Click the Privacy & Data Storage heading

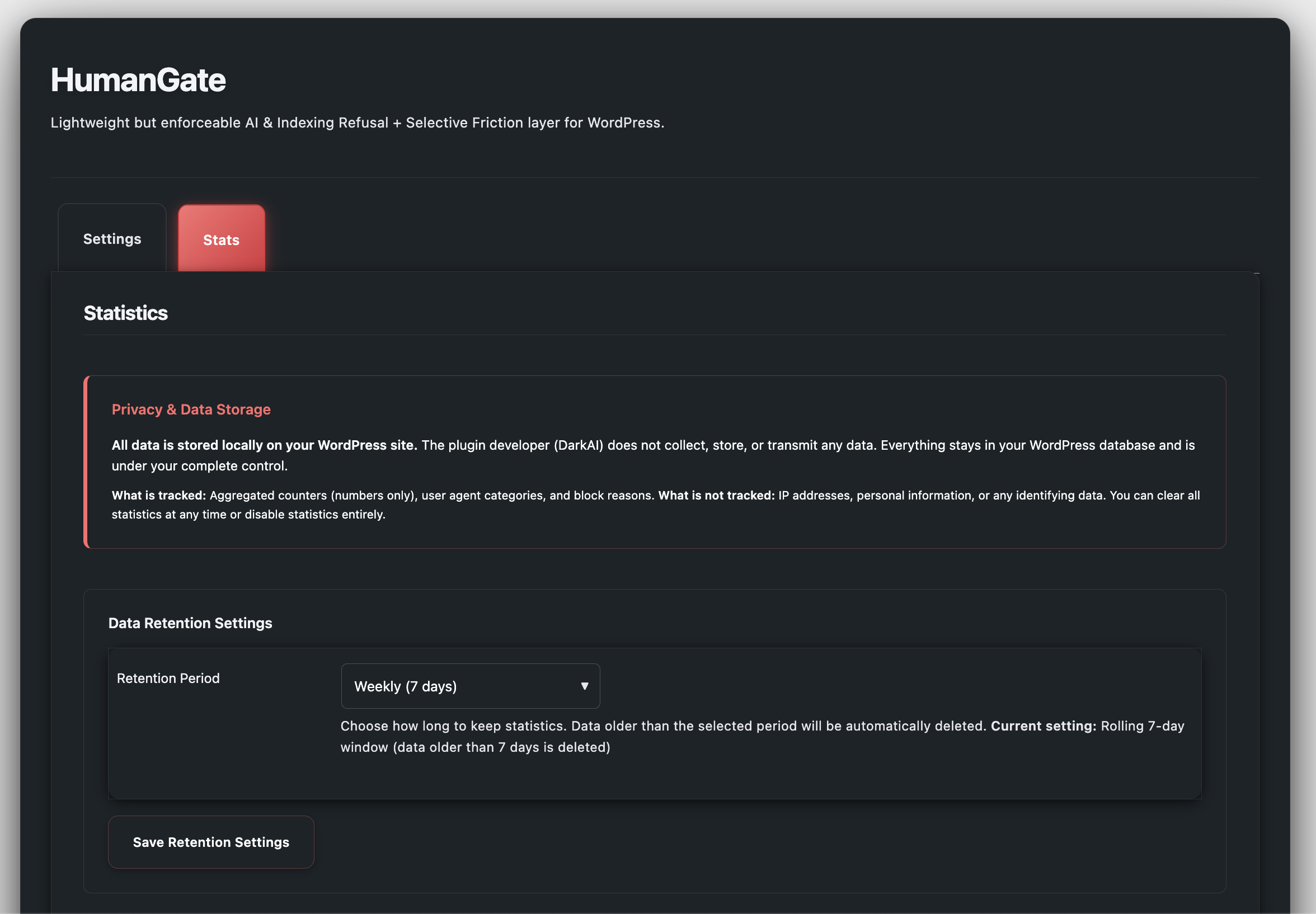[x=191, y=409]
